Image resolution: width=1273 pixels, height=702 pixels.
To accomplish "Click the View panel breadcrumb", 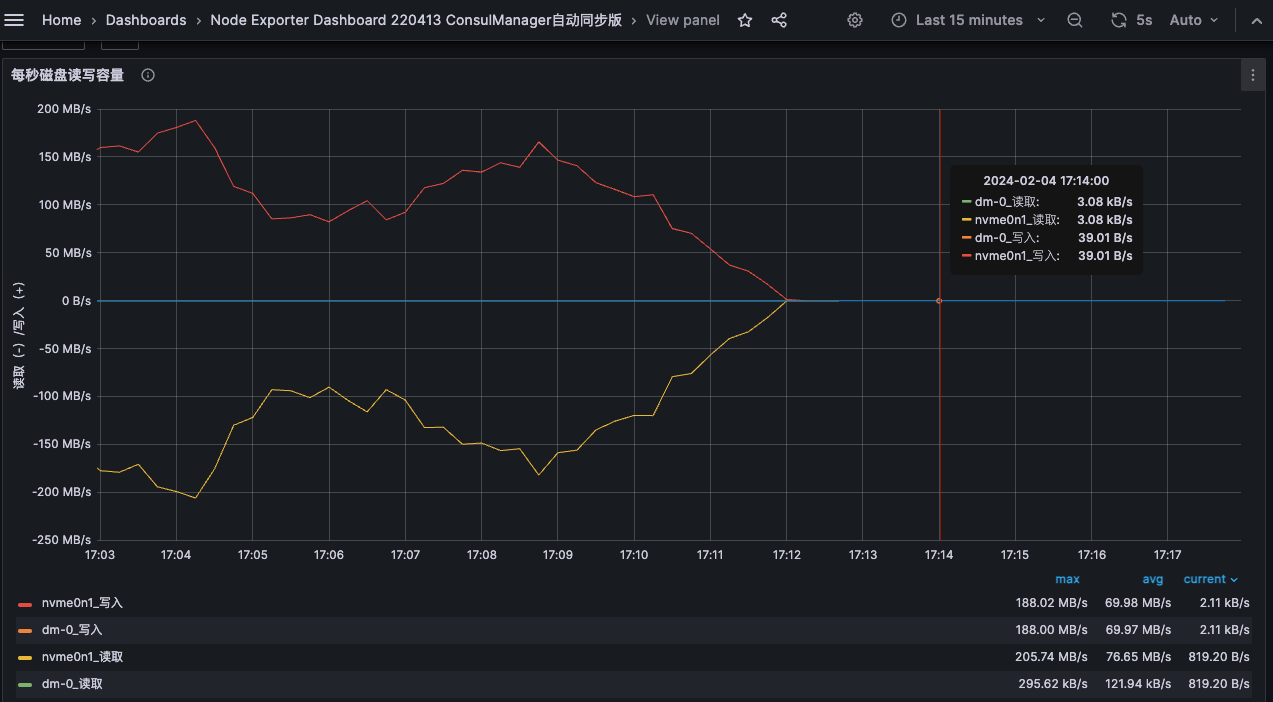I will (683, 20).
